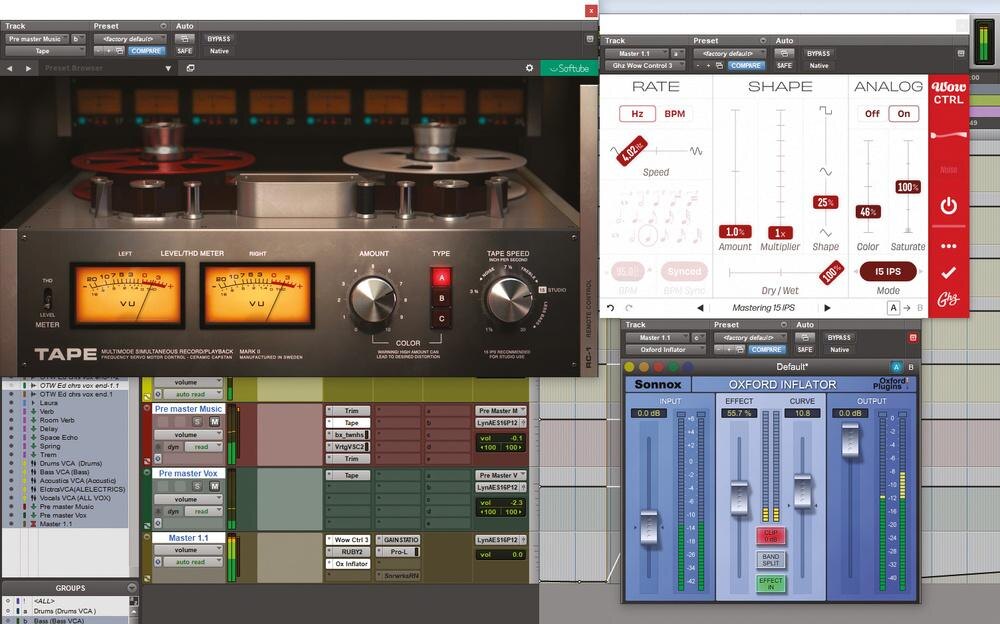Click the Wow Control checkmark icon
This screenshot has height=624, width=1000.
coord(948,272)
